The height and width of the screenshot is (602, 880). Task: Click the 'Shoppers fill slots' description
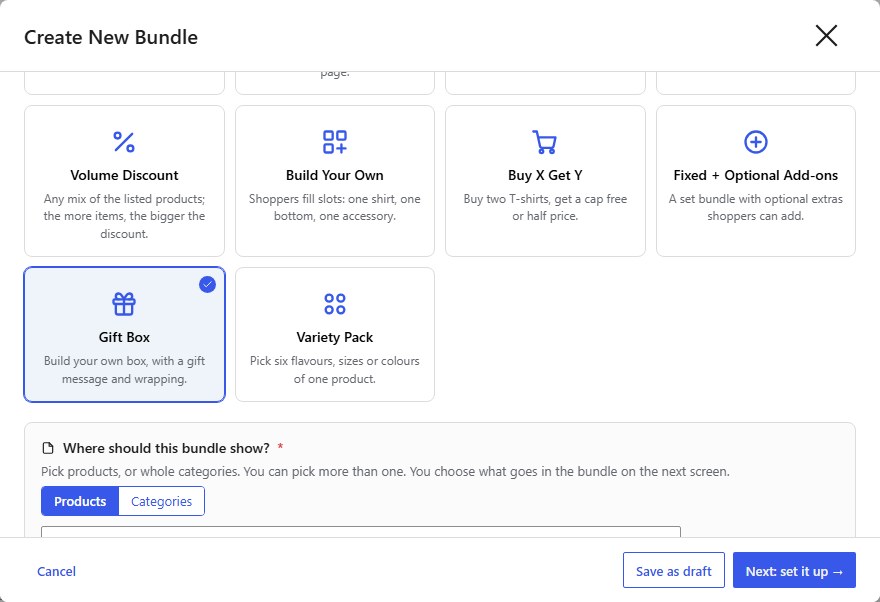click(x=334, y=208)
